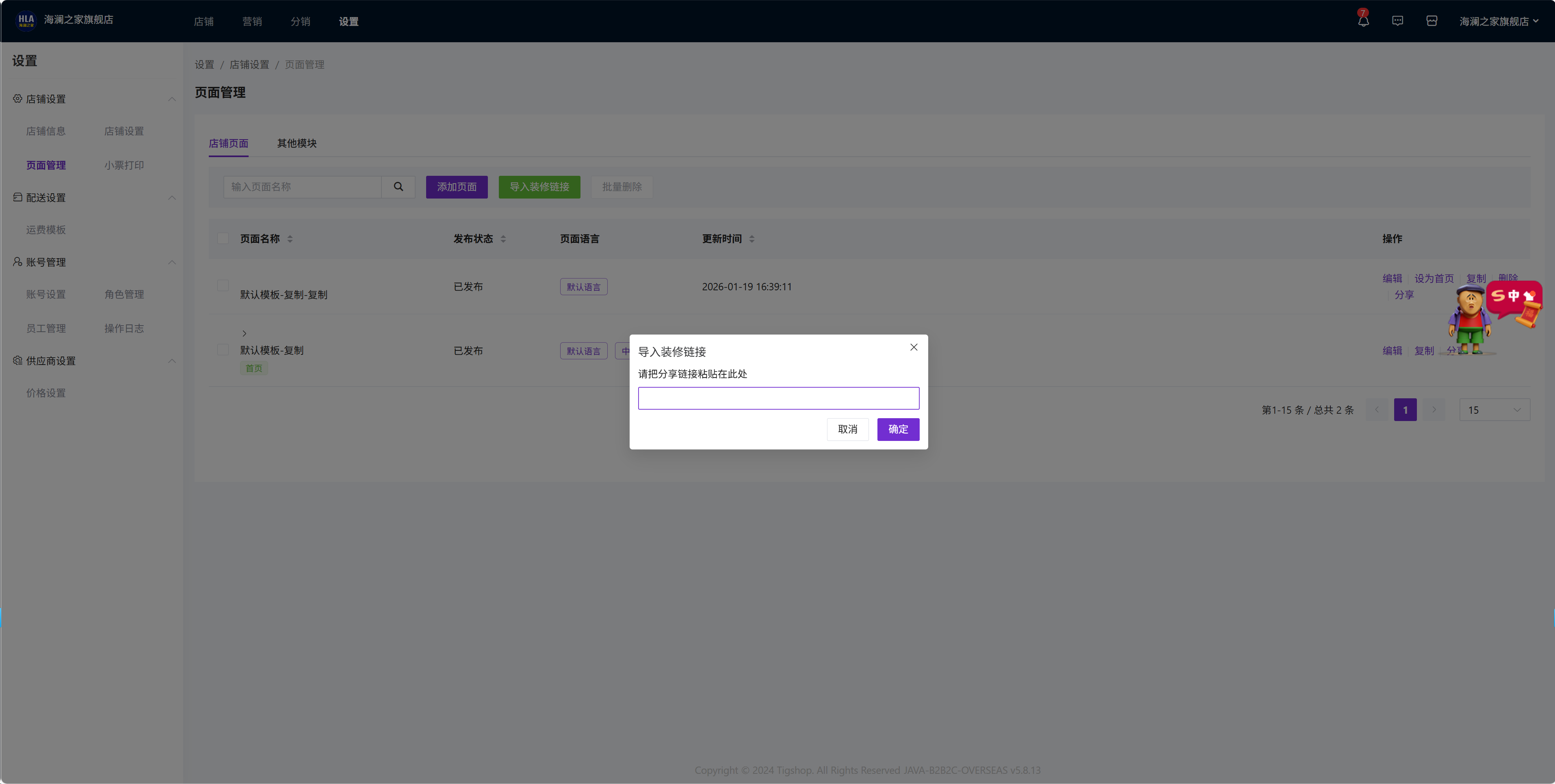1555x784 pixels.
Task: Click the share link input field
Action: (x=778, y=398)
